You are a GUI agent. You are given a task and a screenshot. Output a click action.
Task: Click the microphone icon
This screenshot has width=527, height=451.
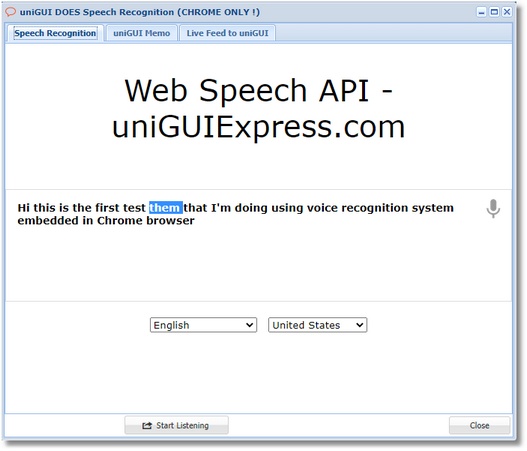point(493,208)
